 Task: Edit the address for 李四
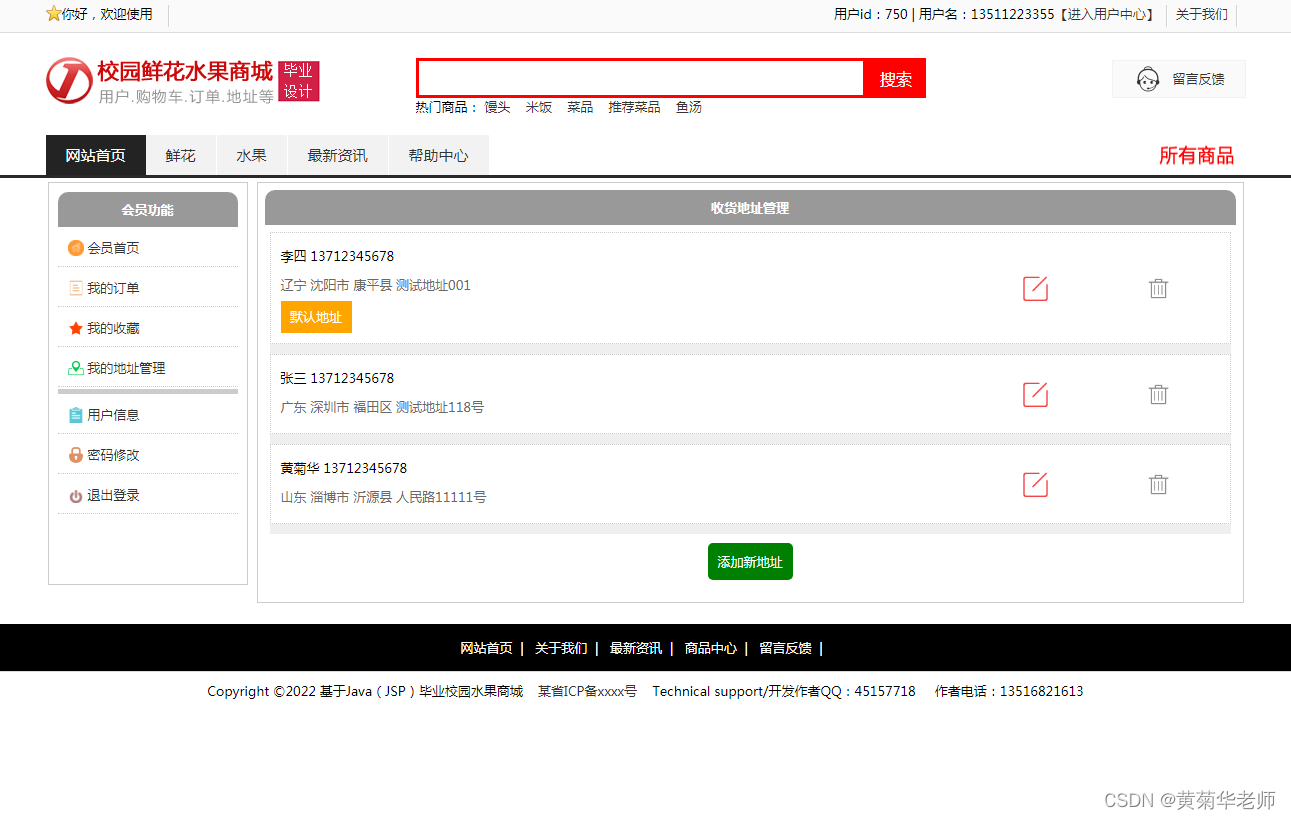tap(1035, 289)
